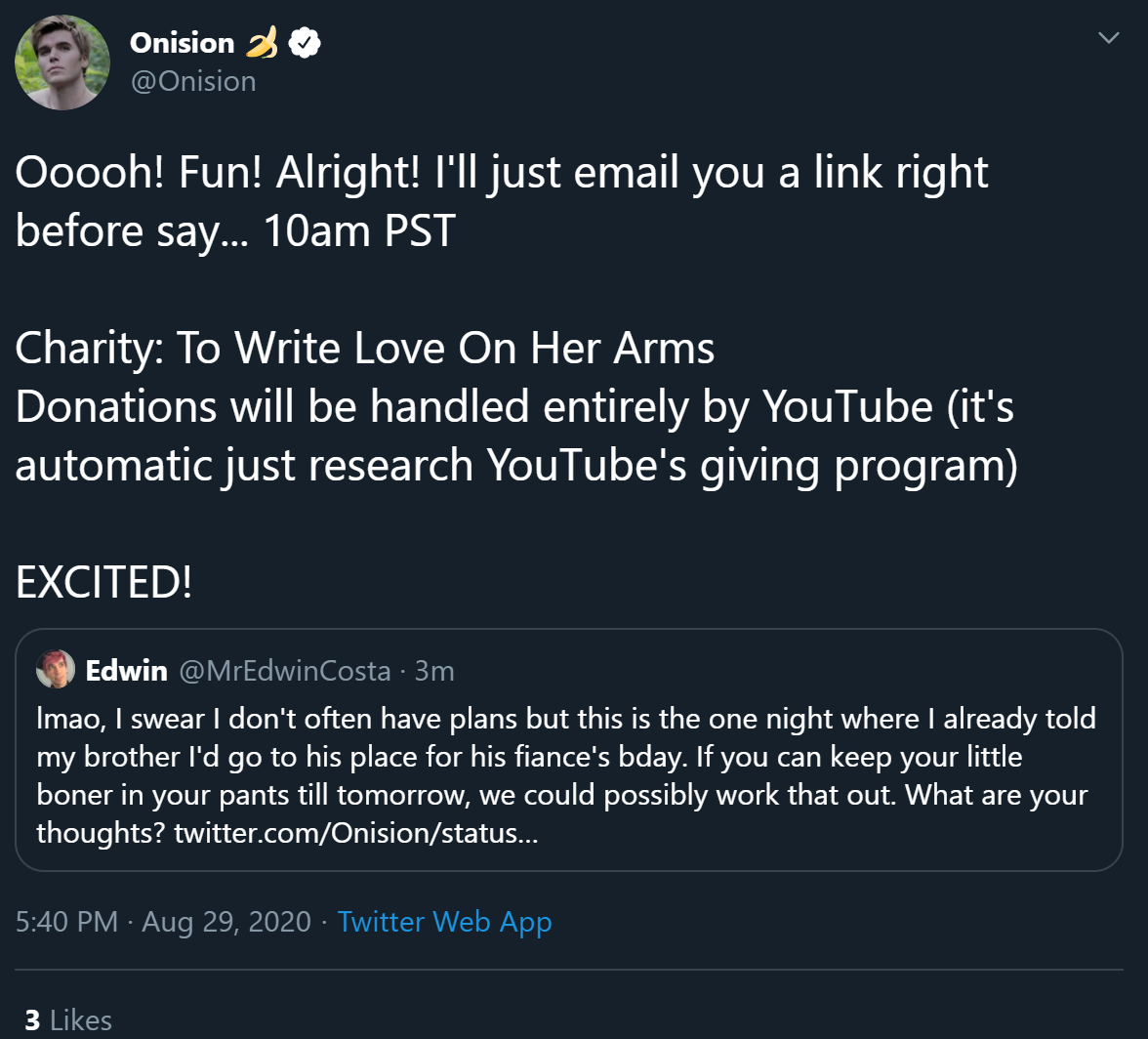Click the first line Ooooh! Fun! Alright!
Viewport: 1148px width, 1039px height.
click(502, 173)
